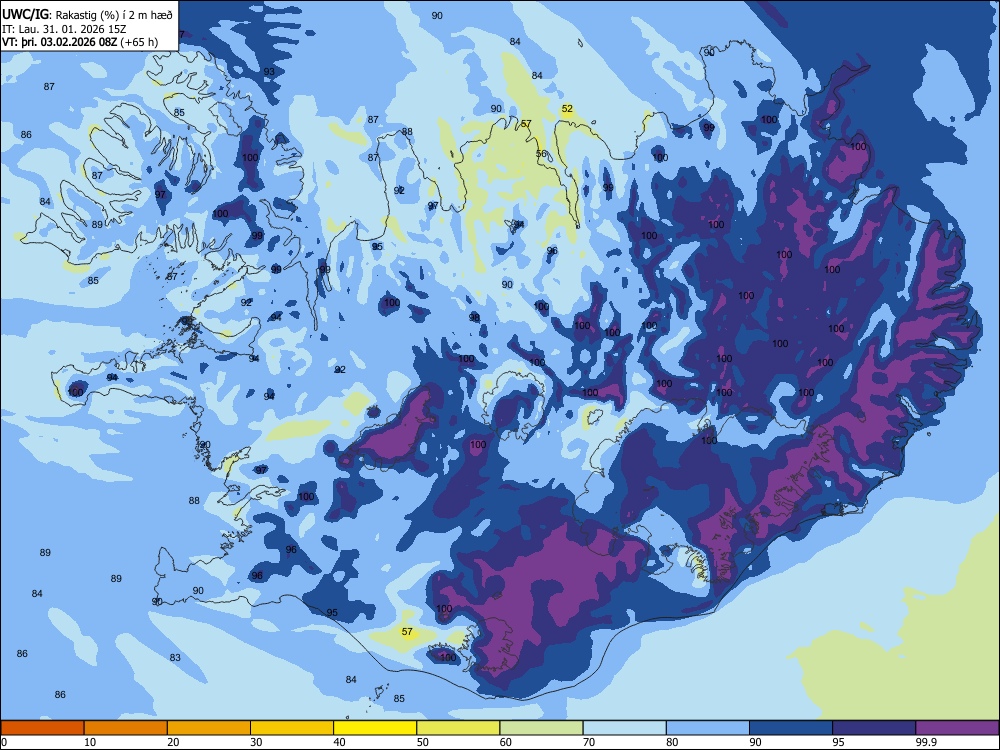
Task: Select the bright yellow 40–50 legend swatch
Action: tap(375, 728)
